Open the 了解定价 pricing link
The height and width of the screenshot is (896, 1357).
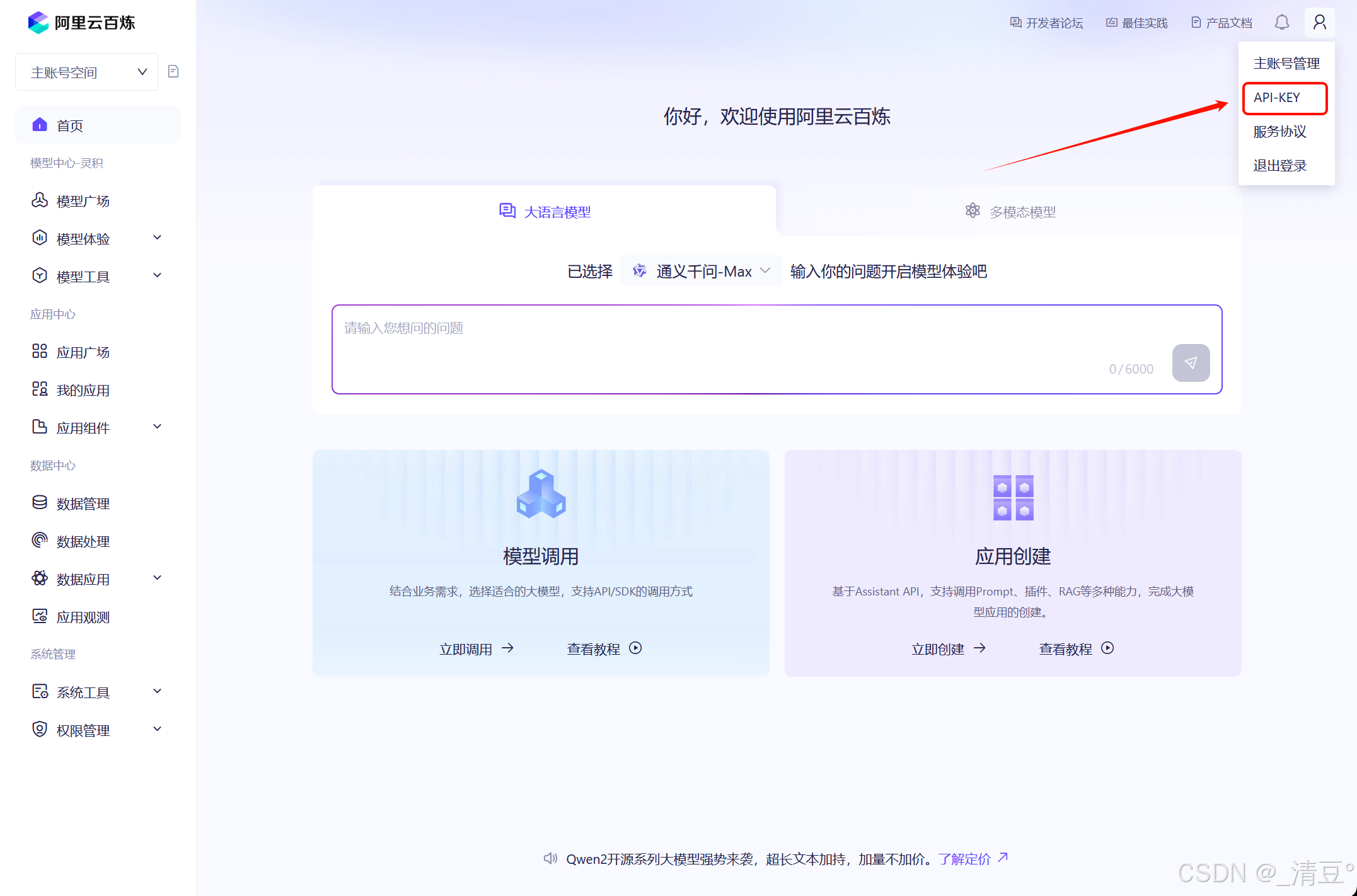974,859
